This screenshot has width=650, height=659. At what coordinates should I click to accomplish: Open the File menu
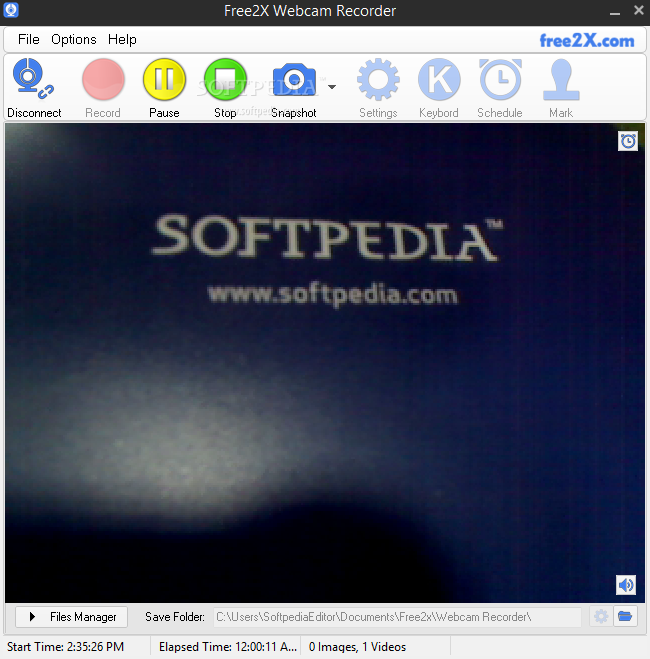(x=29, y=40)
